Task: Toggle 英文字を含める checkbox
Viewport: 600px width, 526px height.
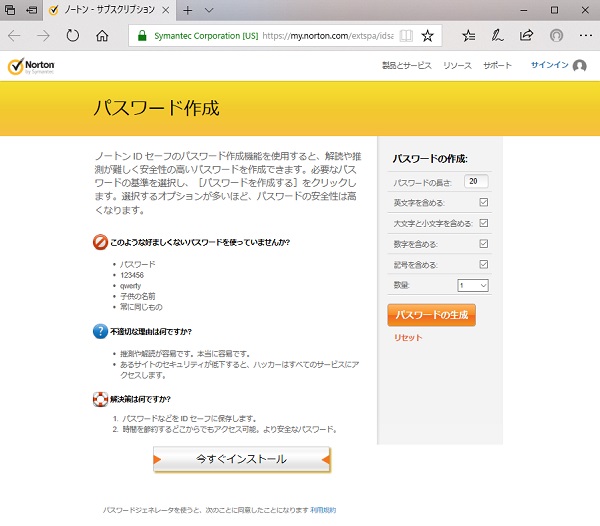Action: 483,202
